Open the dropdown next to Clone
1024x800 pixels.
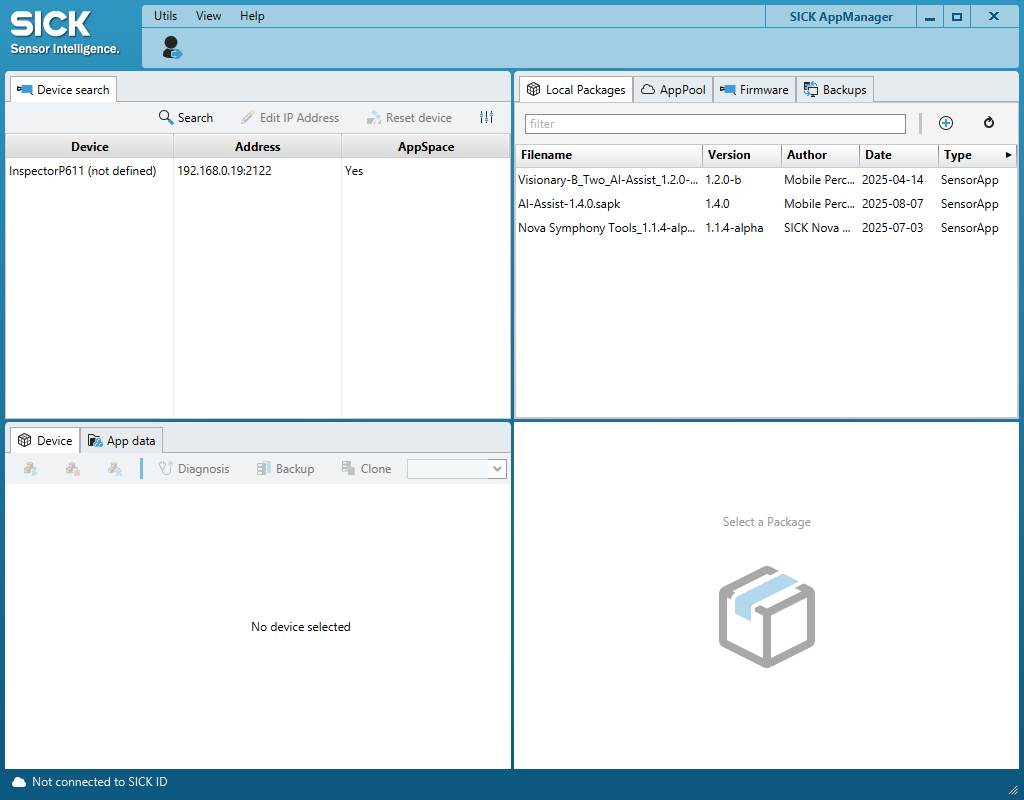(x=496, y=469)
